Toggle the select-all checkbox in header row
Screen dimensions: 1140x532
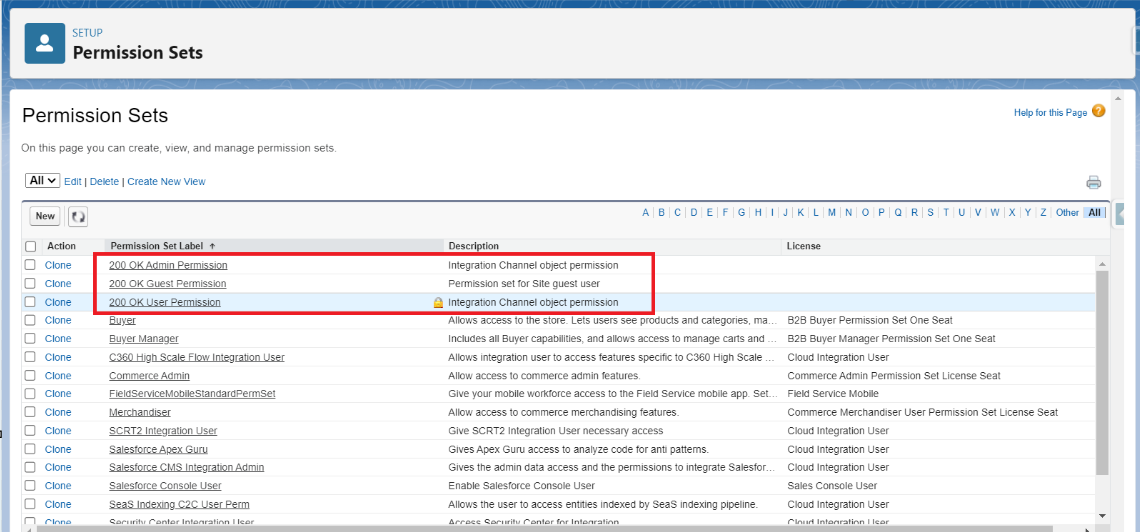pyautogui.click(x=31, y=246)
